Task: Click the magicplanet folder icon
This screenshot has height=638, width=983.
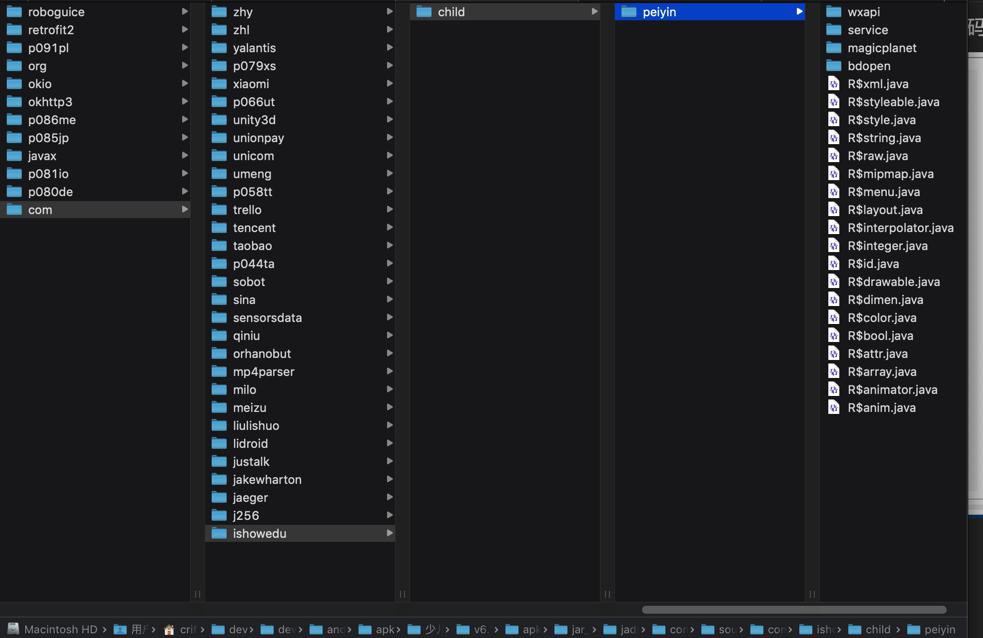Action: [x=834, y=48]
